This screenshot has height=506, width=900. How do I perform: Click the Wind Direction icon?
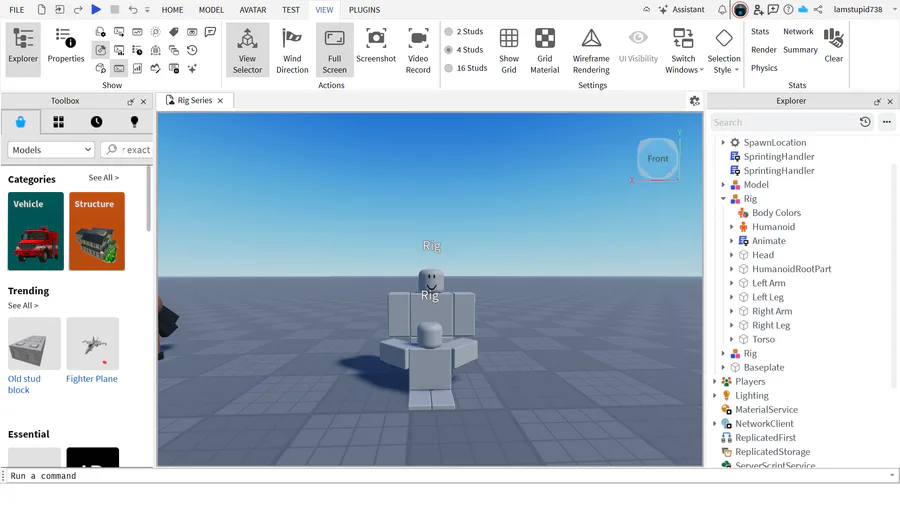pyautogui.click(x=292, y=49)
